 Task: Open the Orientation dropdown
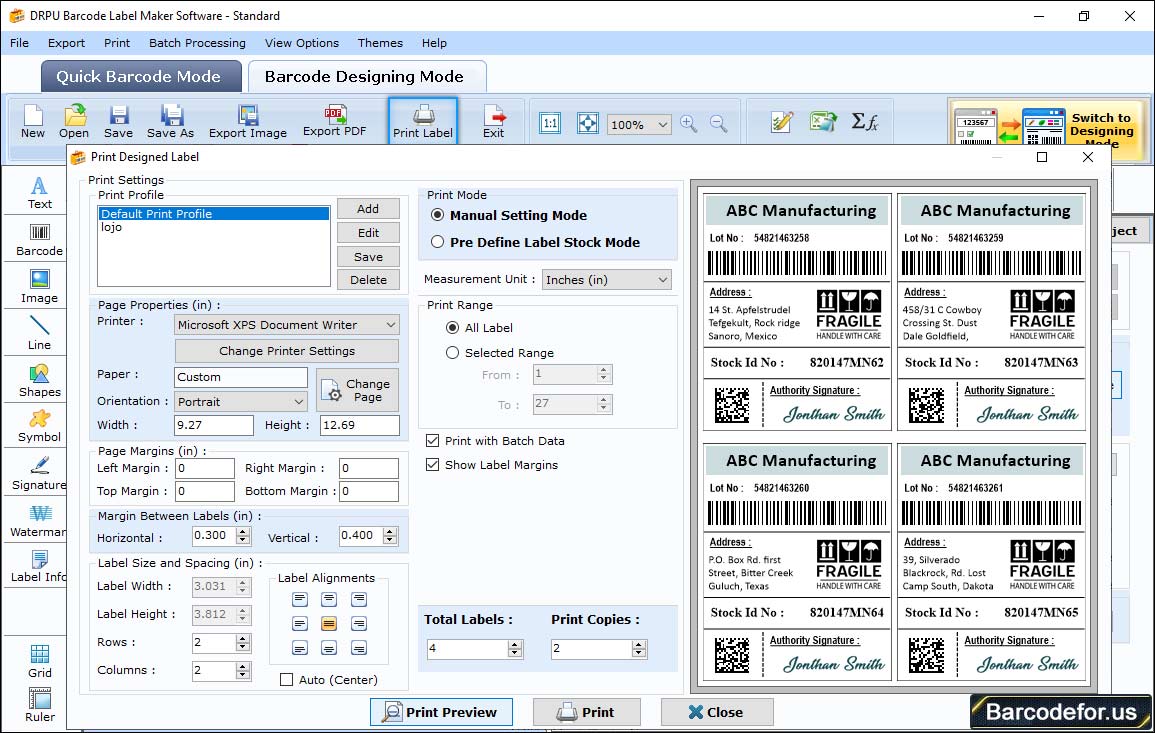pos(240,401)
